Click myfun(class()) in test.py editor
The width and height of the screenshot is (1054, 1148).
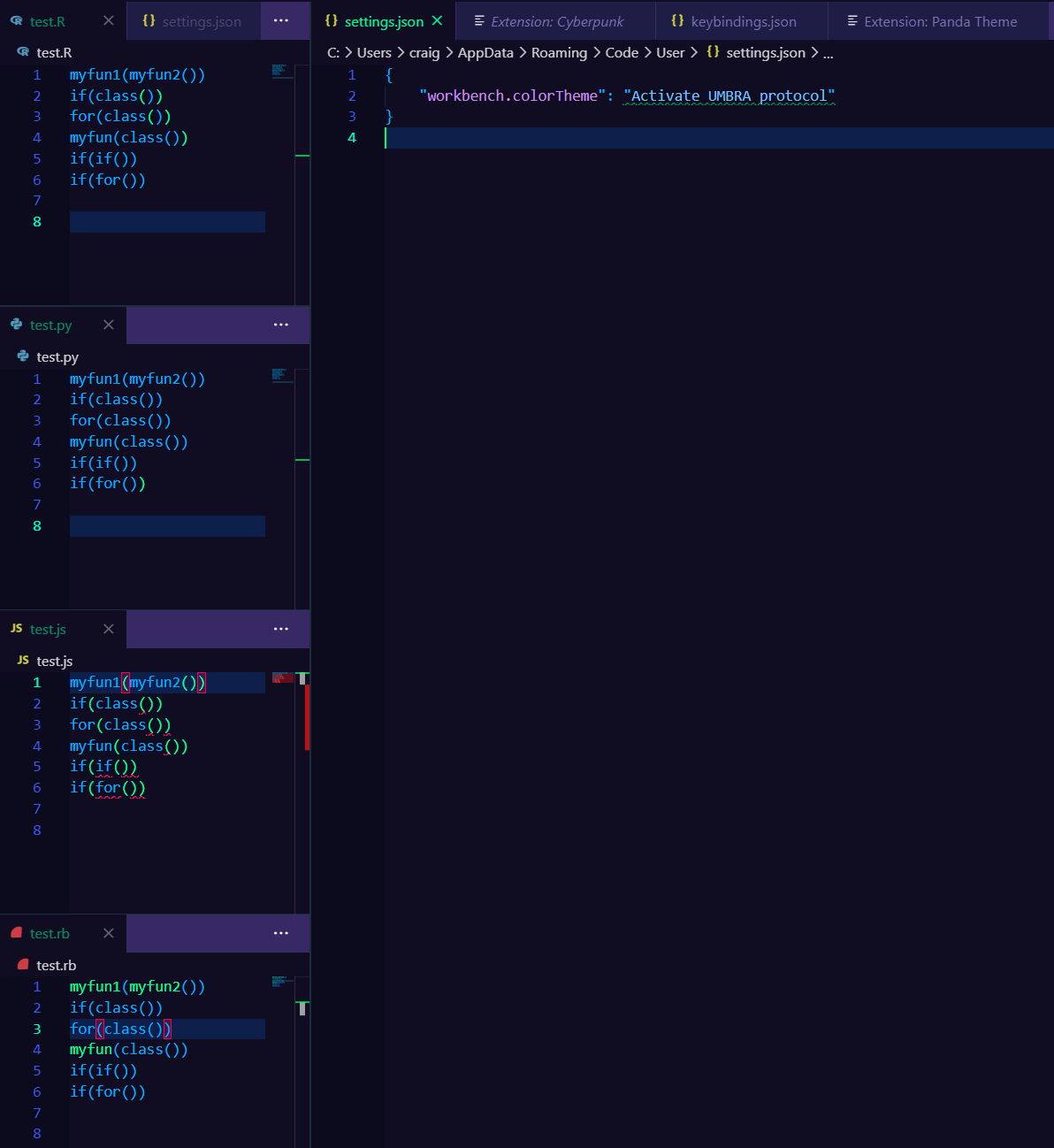[129, 442]
